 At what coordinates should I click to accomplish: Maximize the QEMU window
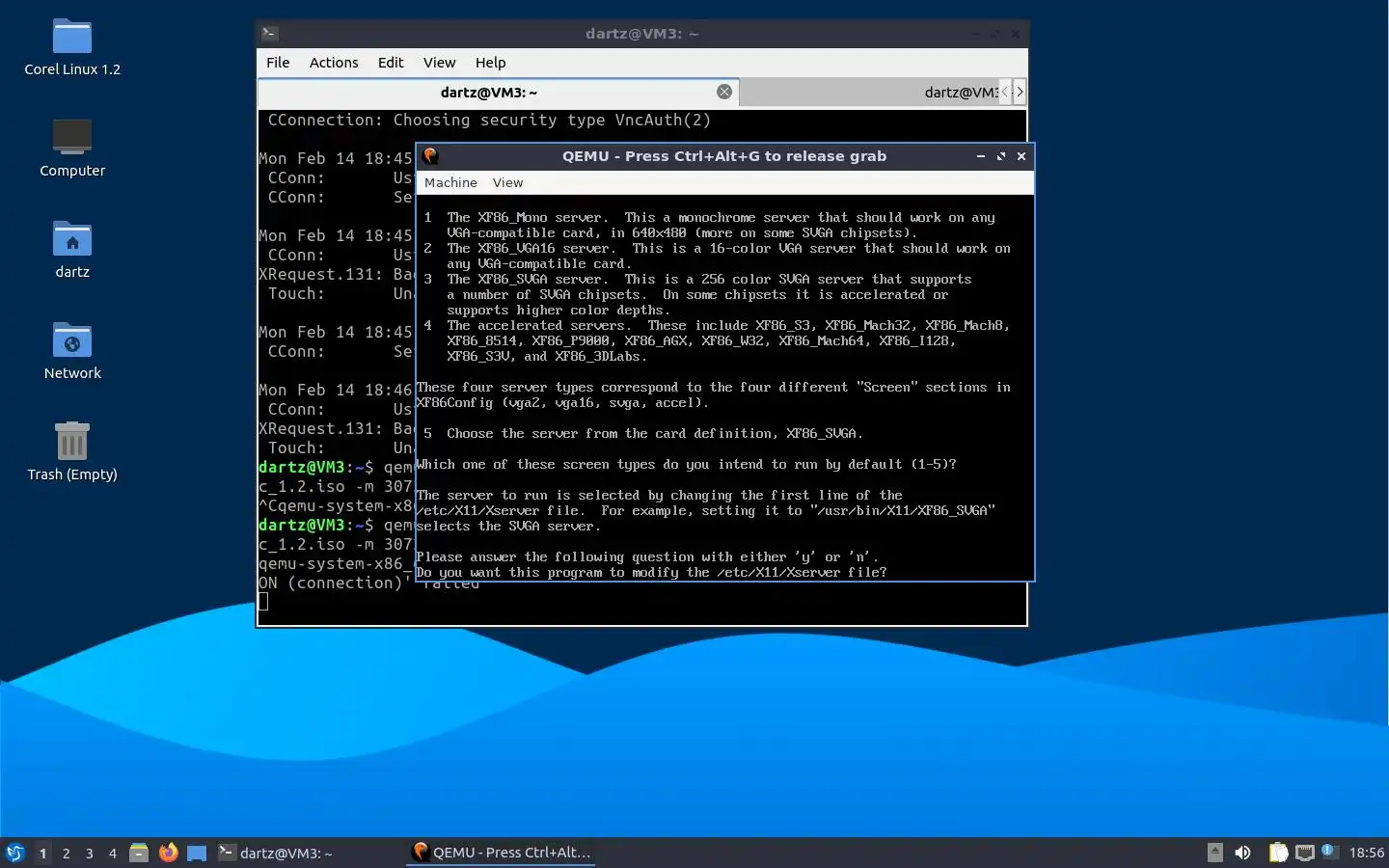click(x=1001, y=156)
